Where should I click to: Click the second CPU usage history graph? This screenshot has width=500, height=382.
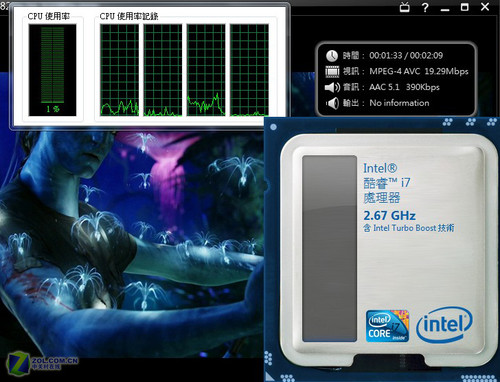pos(163,70)
